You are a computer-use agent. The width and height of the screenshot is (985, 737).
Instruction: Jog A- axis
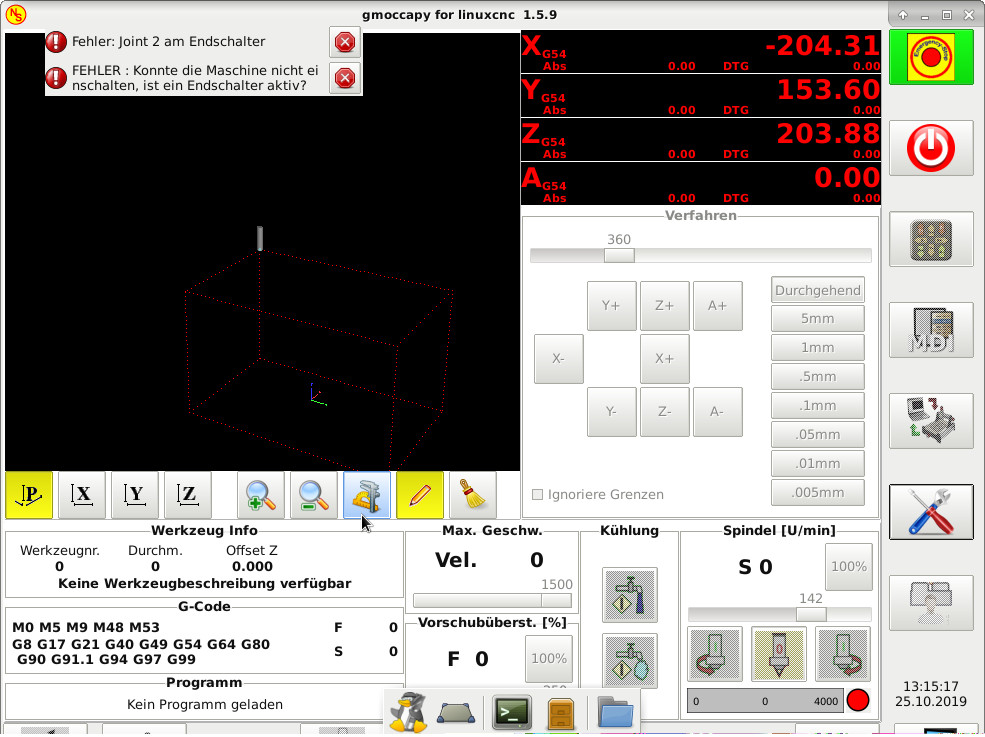coord(718,412)
